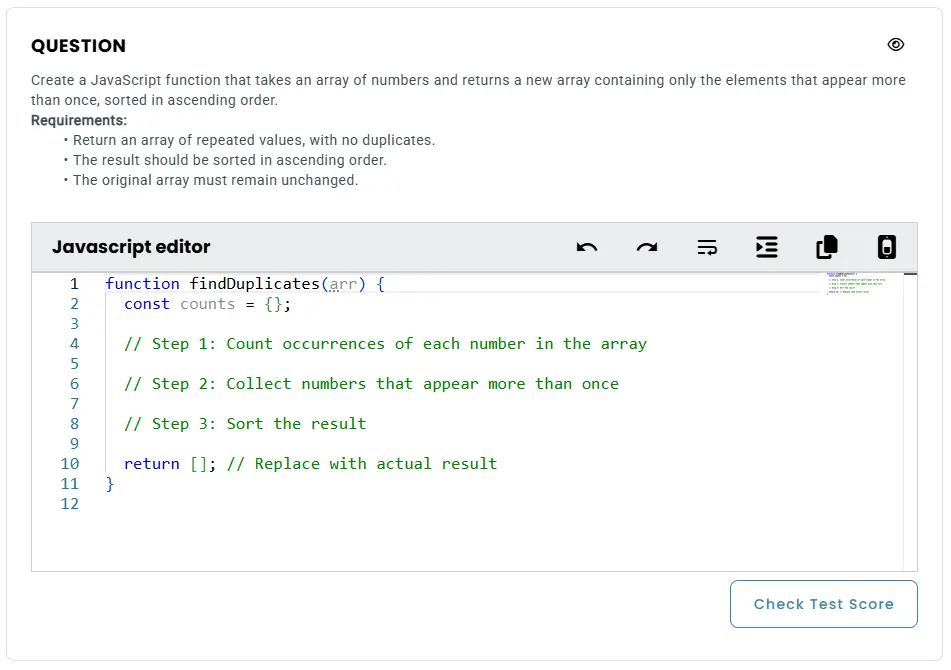Toggle word wrap using the wrap icon
This screenshot has width=951, height=670.
(707, 247)
